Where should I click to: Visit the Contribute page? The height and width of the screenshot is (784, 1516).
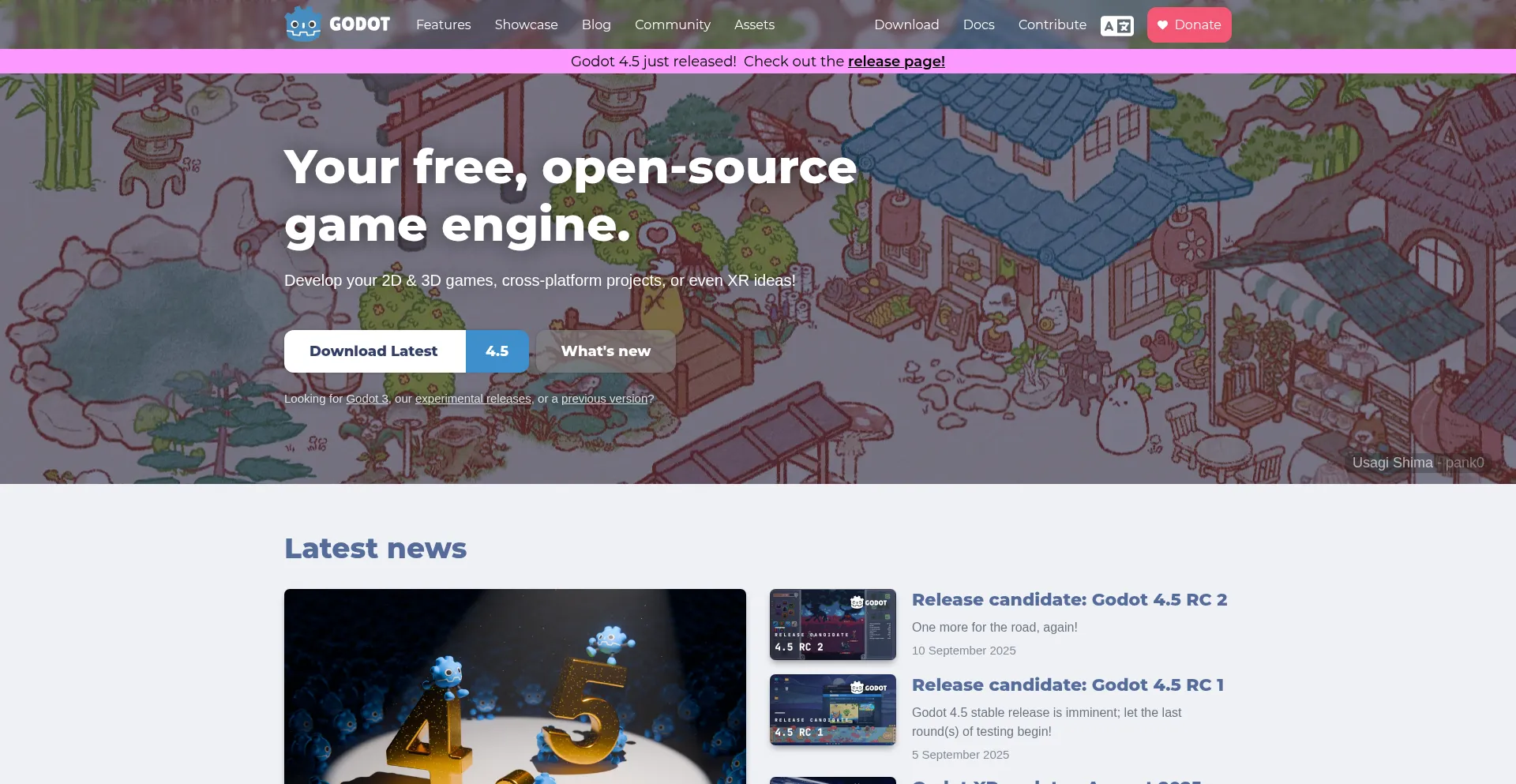point(1053,24)
